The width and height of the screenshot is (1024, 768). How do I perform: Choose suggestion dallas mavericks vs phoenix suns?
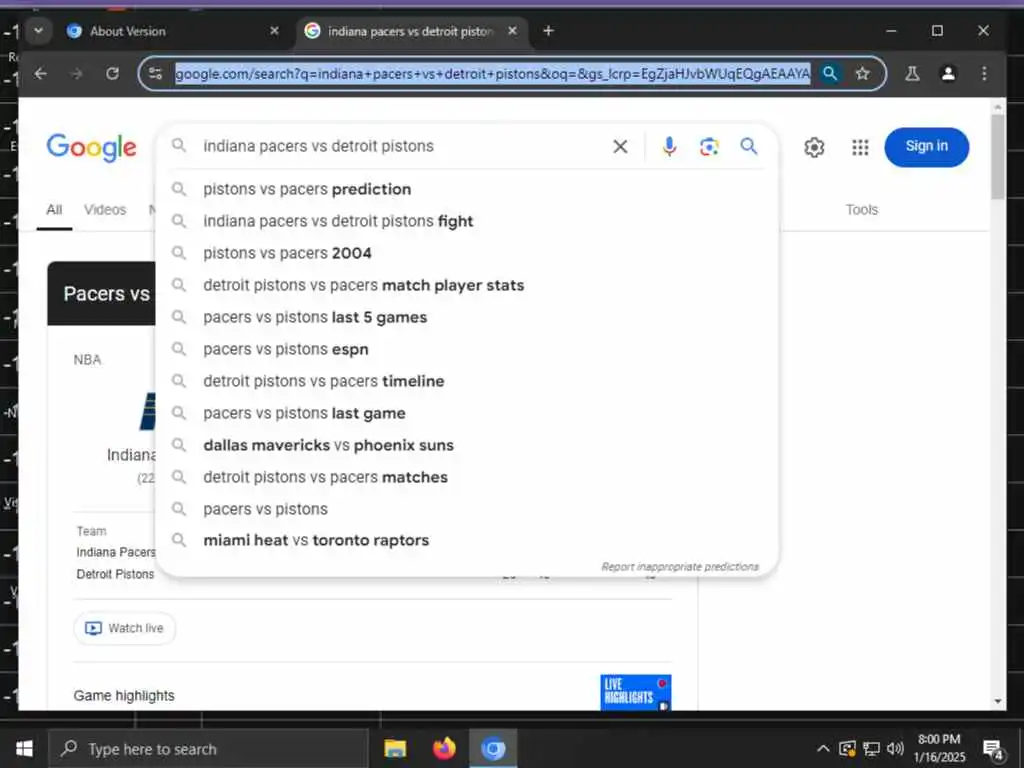click(x=467, y=445)
